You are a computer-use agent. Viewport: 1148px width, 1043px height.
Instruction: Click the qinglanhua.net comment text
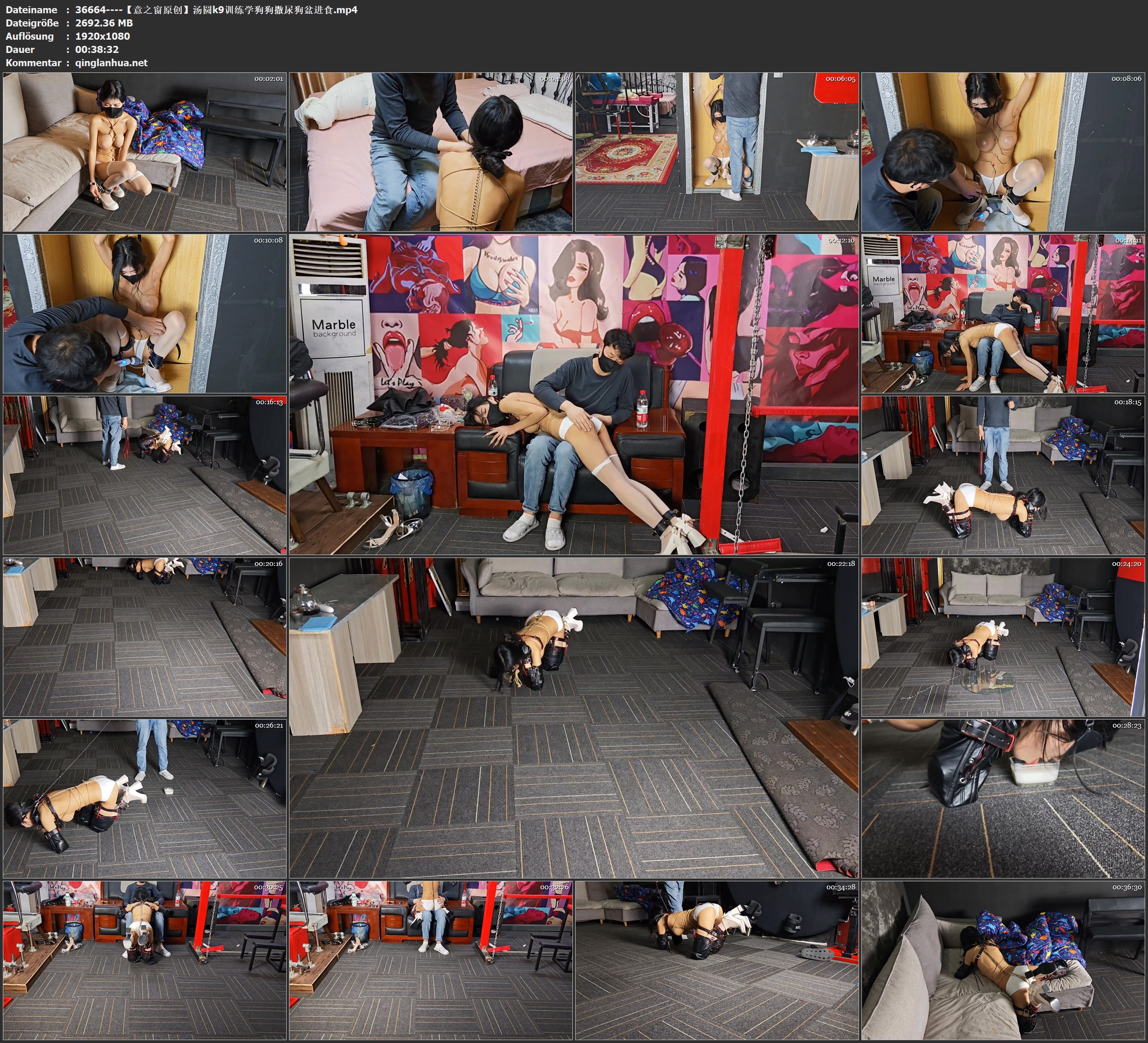tap(111, 62)
